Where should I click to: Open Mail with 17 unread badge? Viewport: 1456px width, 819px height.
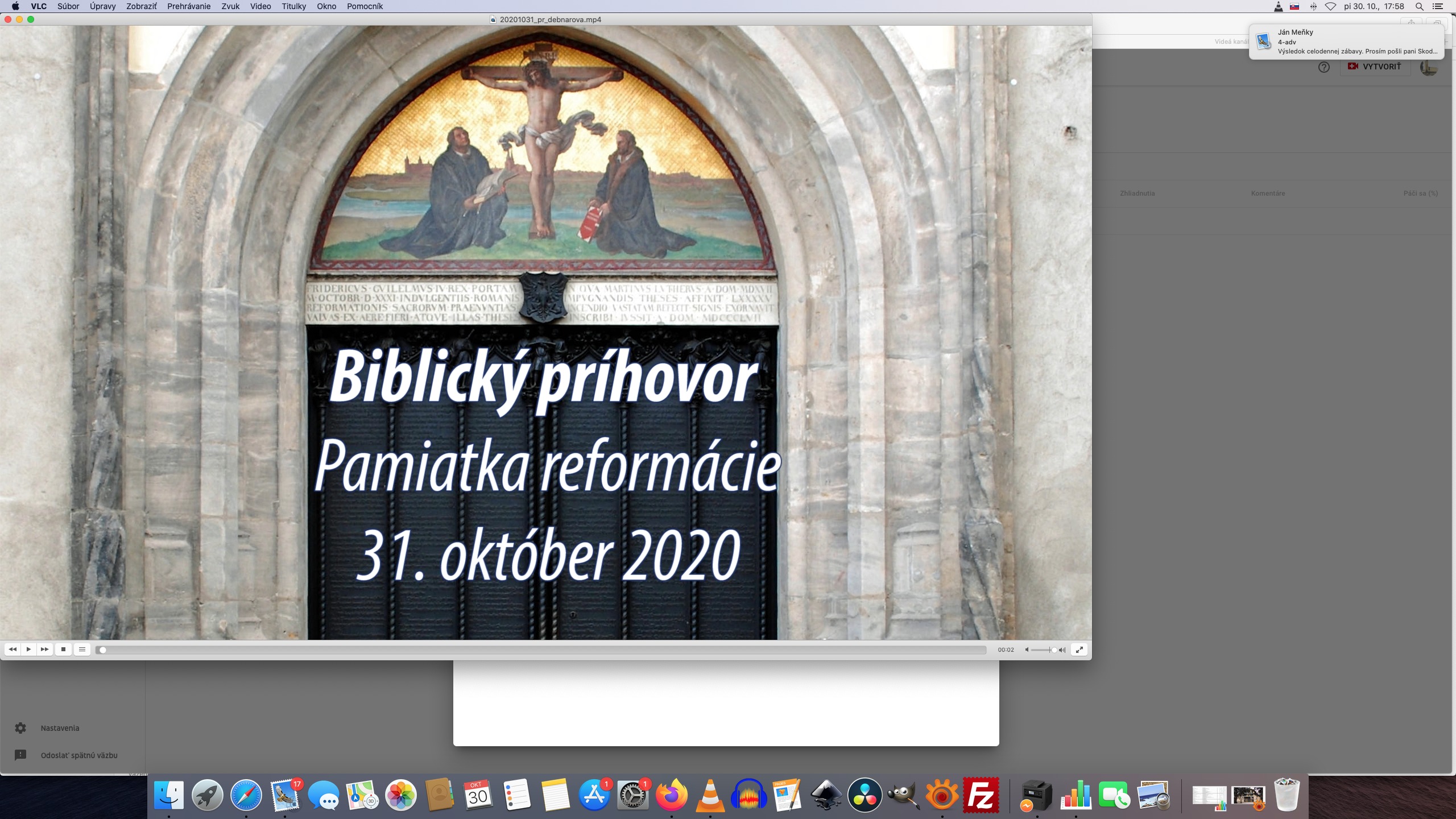point(285,795)
